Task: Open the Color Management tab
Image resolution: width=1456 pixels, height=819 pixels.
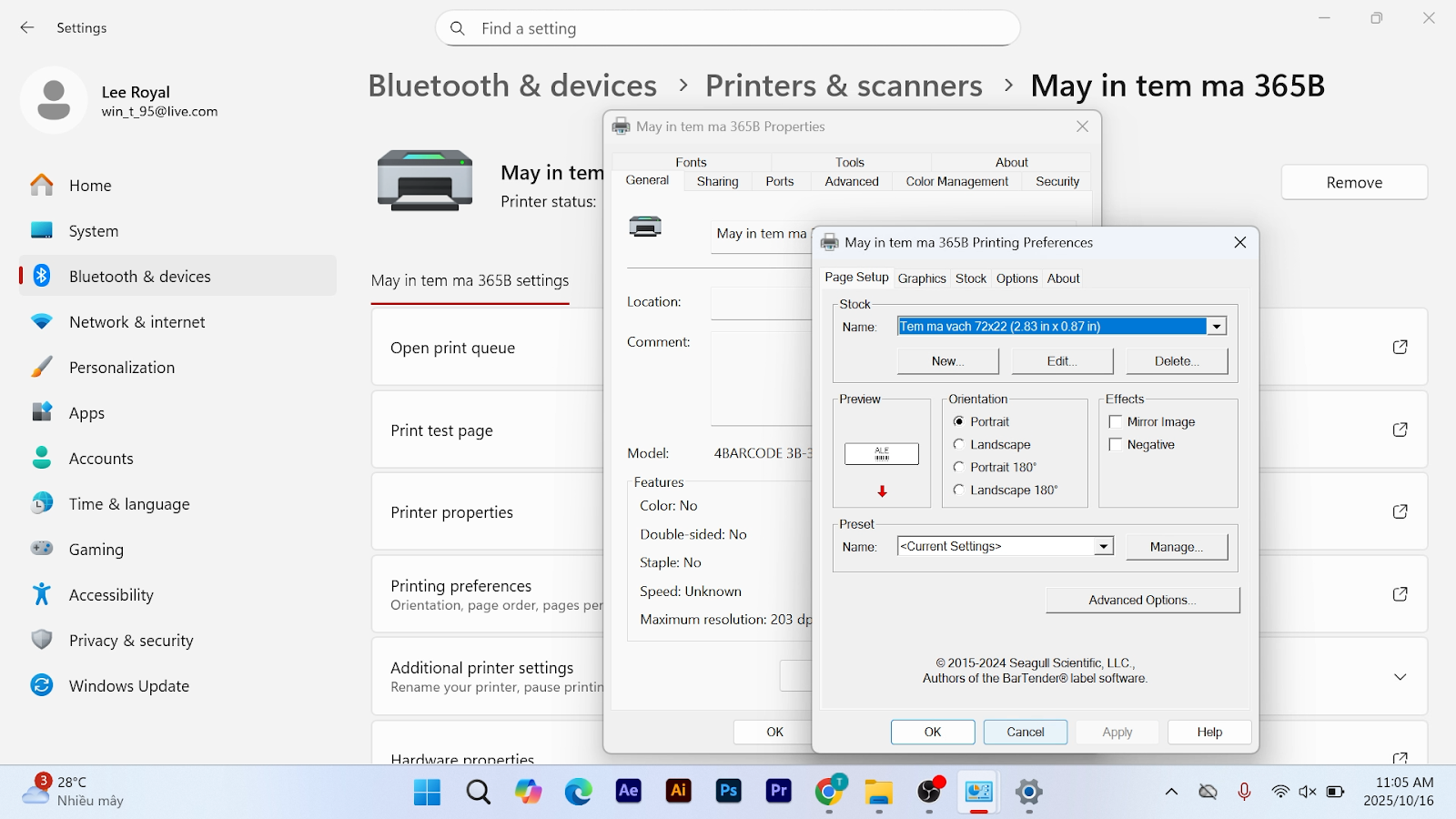Action: pyautogui.click(x=956, y=182)
